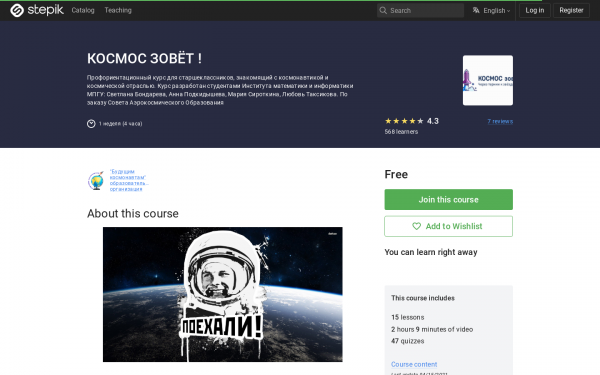Click the 'Free' price text
600x375 pixels.
396,174
